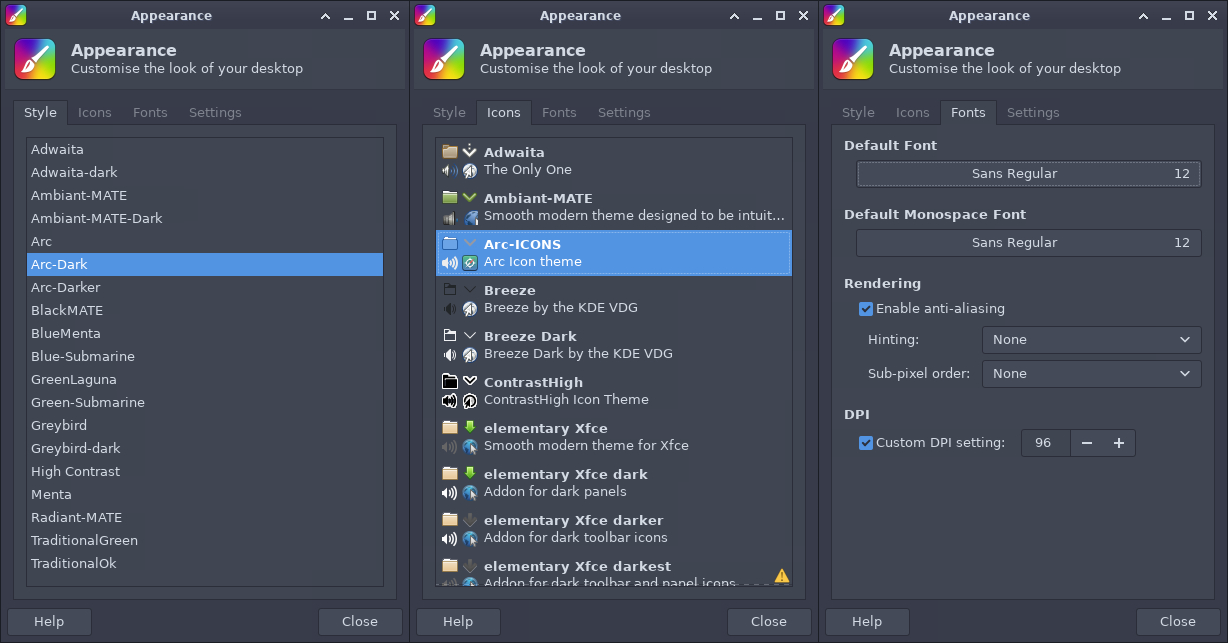Click the Breeze Dark folder preview icon
The width and height of the screenshot is (1228, 643).
coord(450,336)
